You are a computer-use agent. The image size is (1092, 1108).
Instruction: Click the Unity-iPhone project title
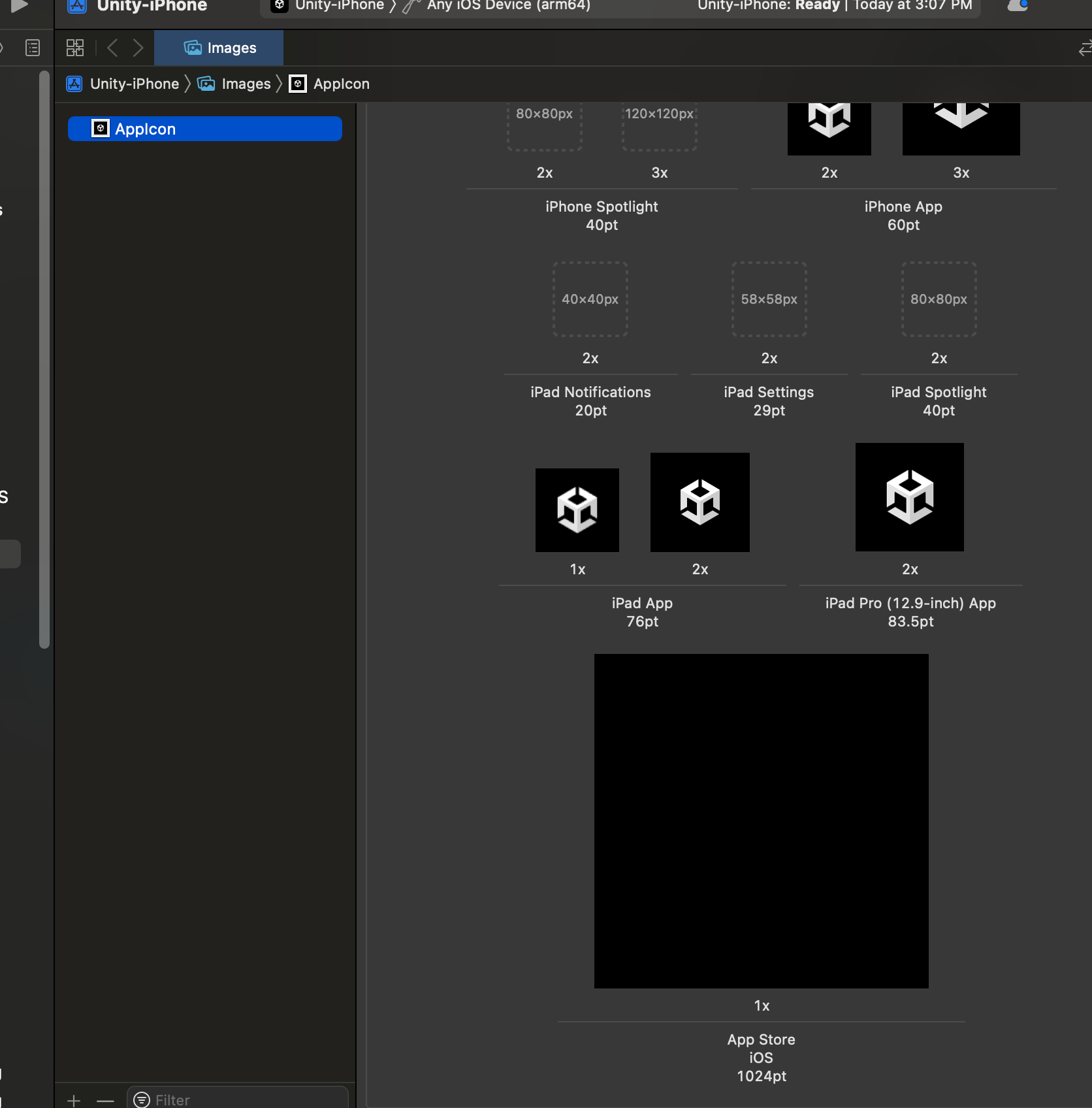tap(152, 6)
